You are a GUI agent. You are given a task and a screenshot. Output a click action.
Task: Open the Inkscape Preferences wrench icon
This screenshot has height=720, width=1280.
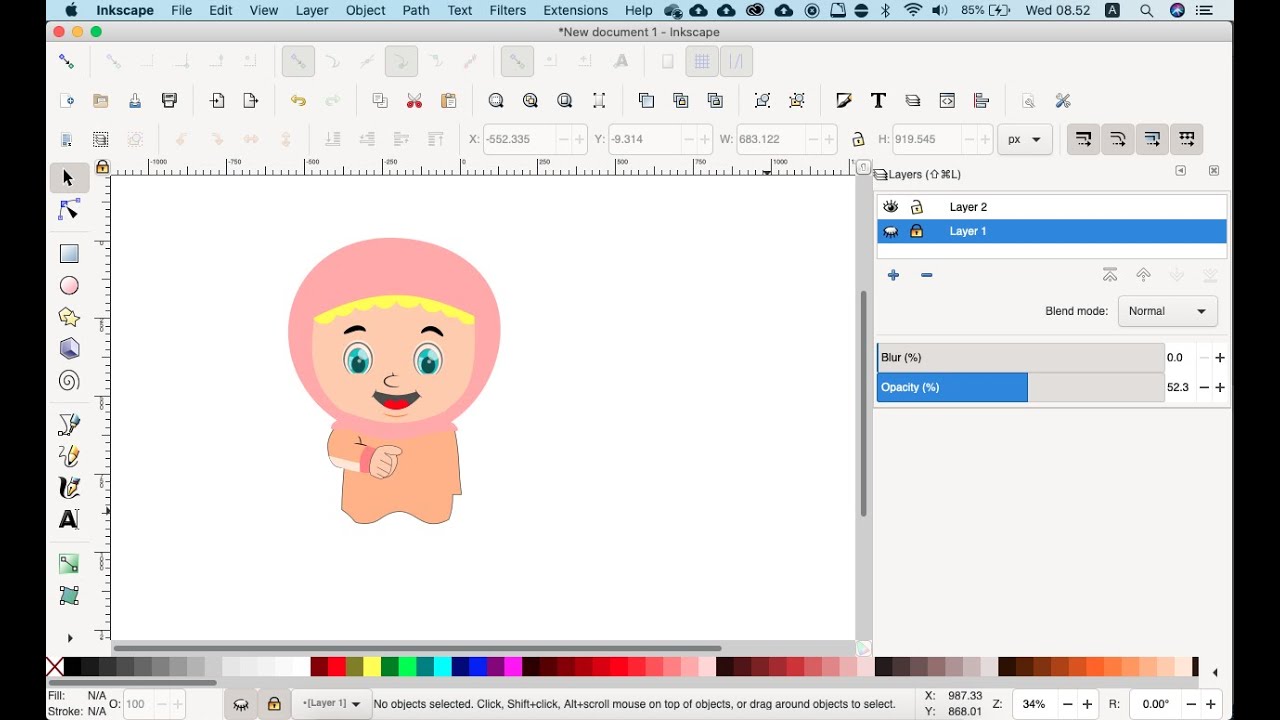click(1063, 101)
